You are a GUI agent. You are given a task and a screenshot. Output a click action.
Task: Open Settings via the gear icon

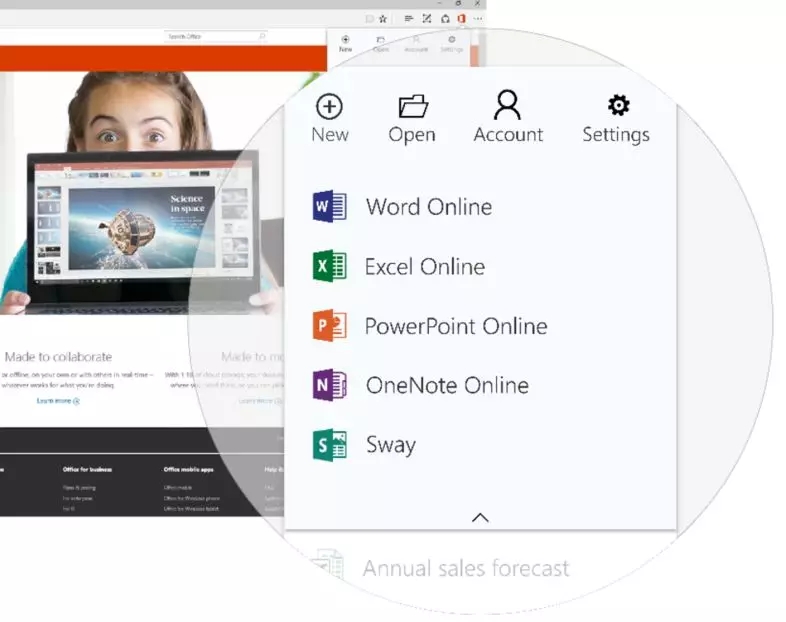(x=619, y=105)
